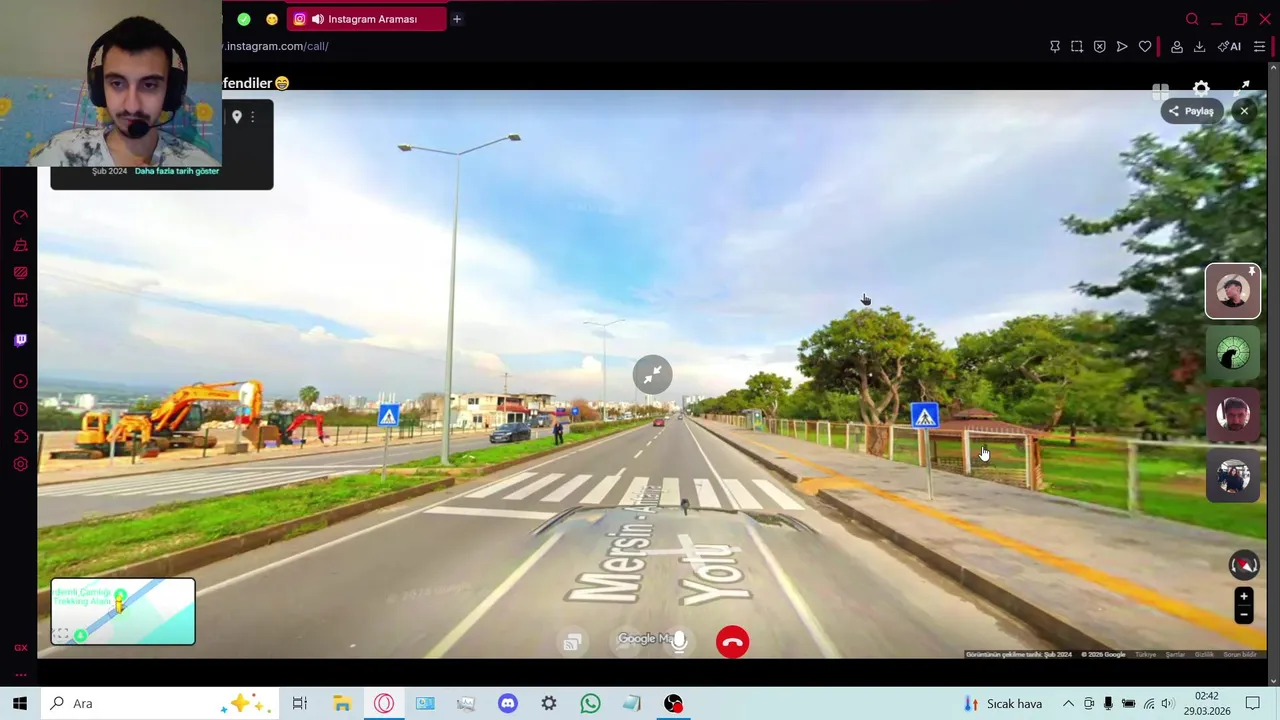Image resolution: width=1280 pixels, height=720 pixels.
Task: Select the green spiral avatar participant
Action: [x=1233, y=353]
